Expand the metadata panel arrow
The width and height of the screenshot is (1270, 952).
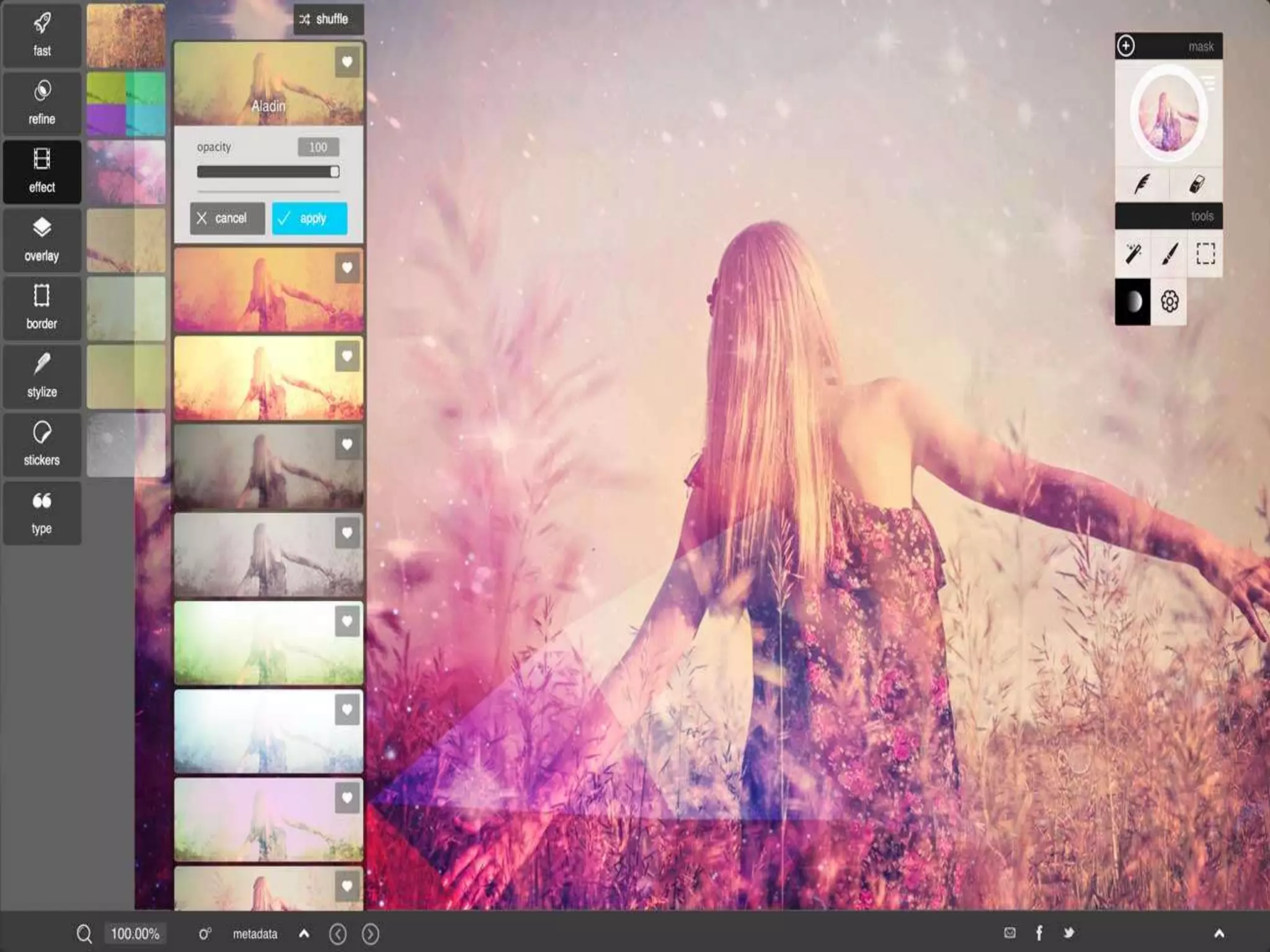[304, 933]
